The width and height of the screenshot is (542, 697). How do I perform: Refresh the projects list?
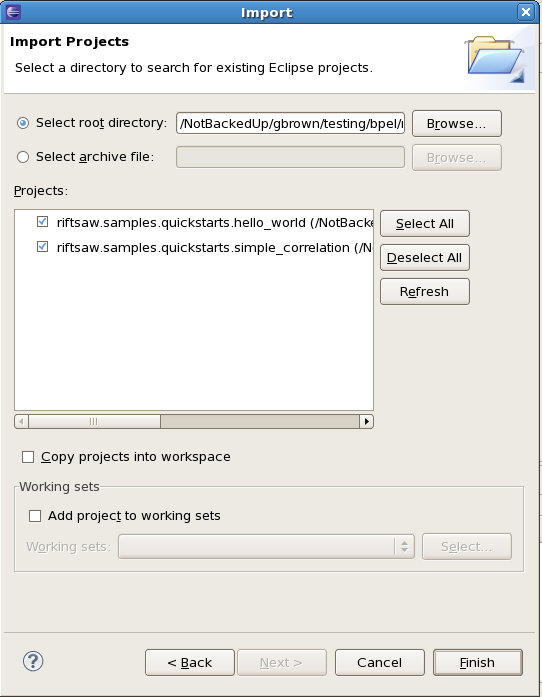coord(425,292)
